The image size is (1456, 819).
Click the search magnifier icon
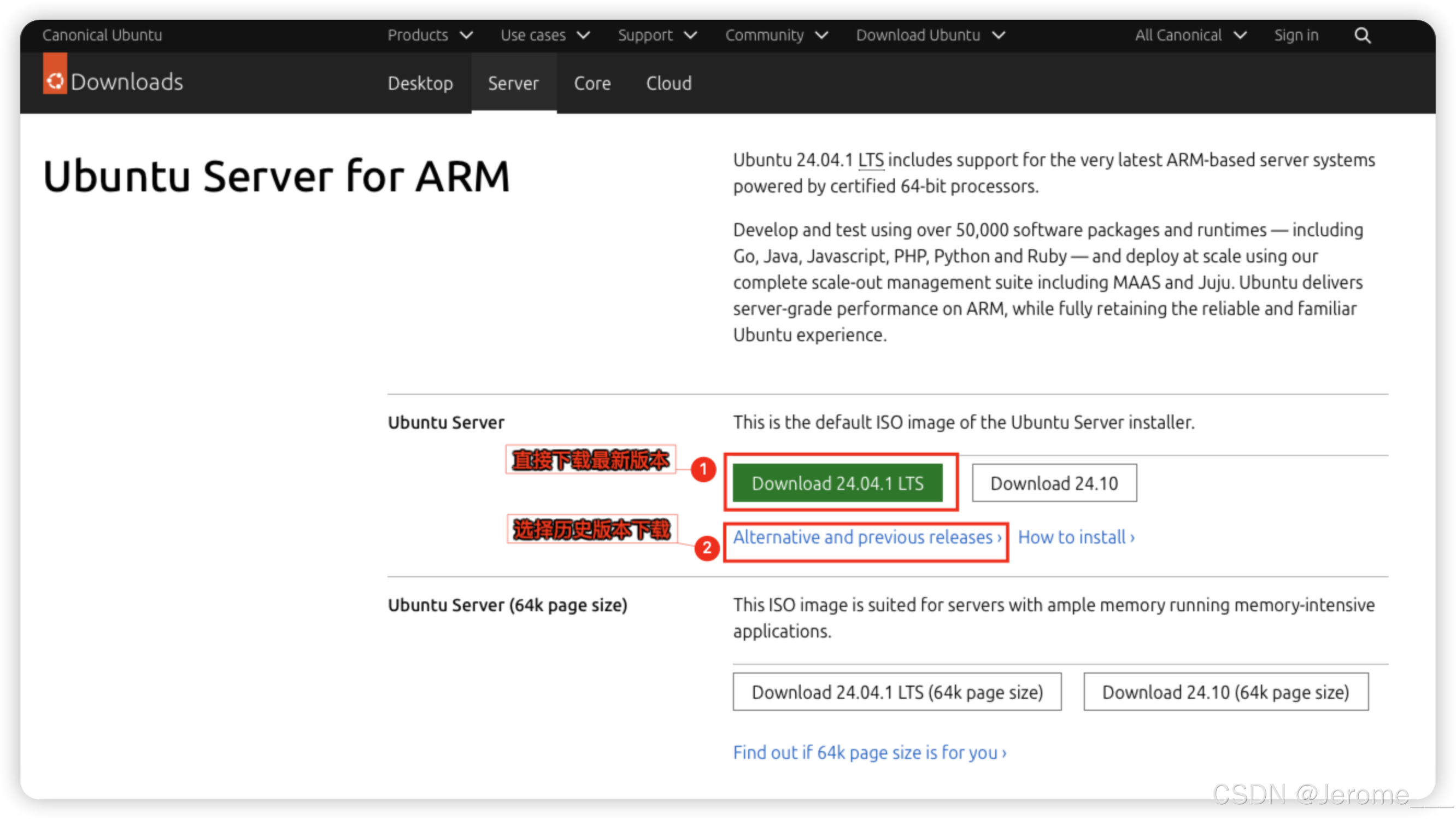point(1362,36)
